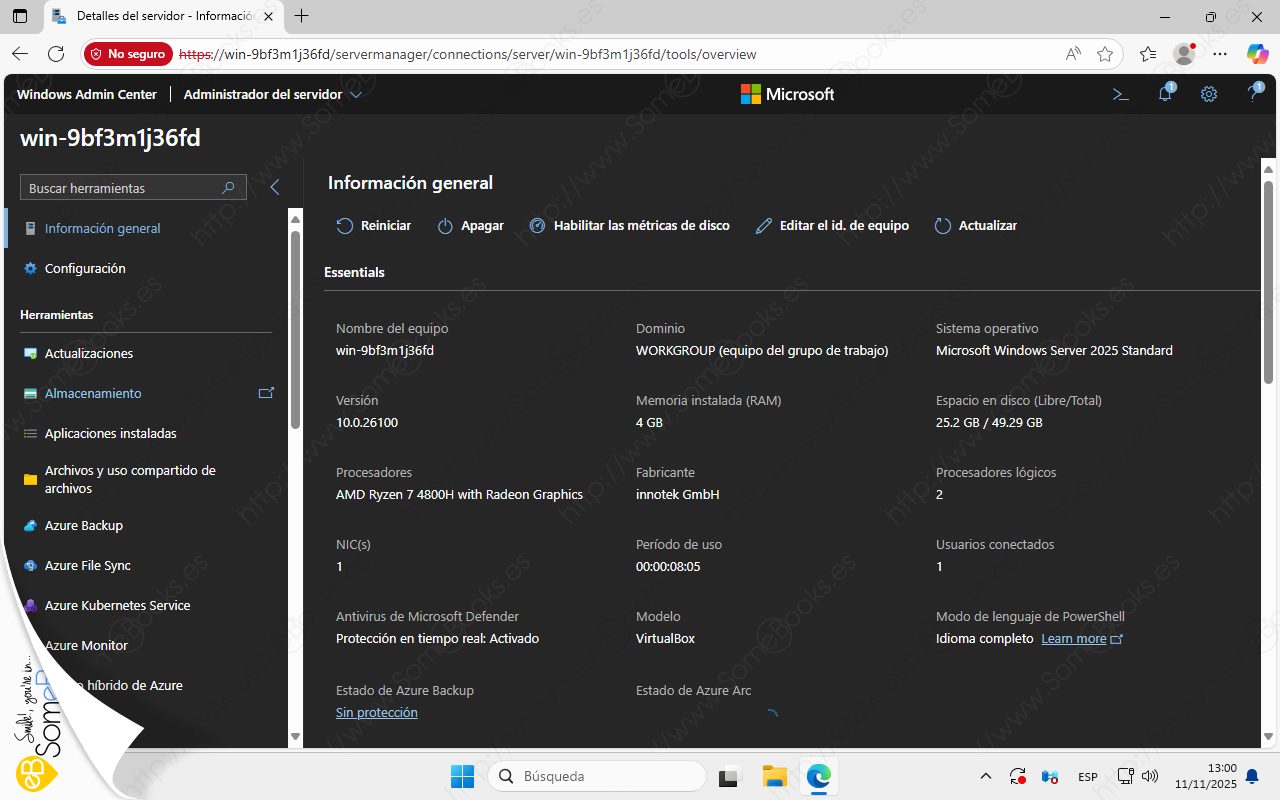Click the Buscar herramientas search field

(120, 188)
